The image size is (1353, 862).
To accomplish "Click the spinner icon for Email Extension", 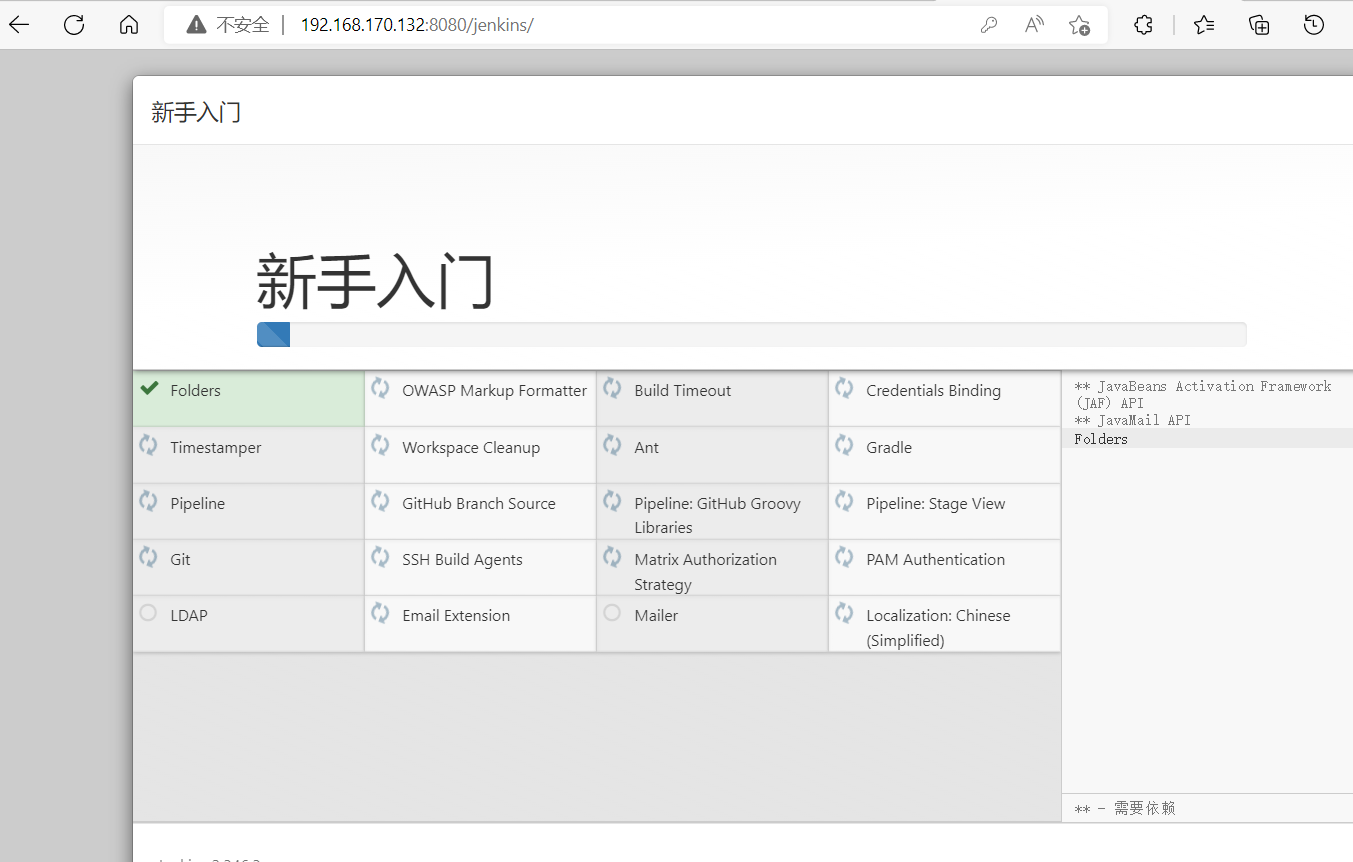I will (380, 613).
